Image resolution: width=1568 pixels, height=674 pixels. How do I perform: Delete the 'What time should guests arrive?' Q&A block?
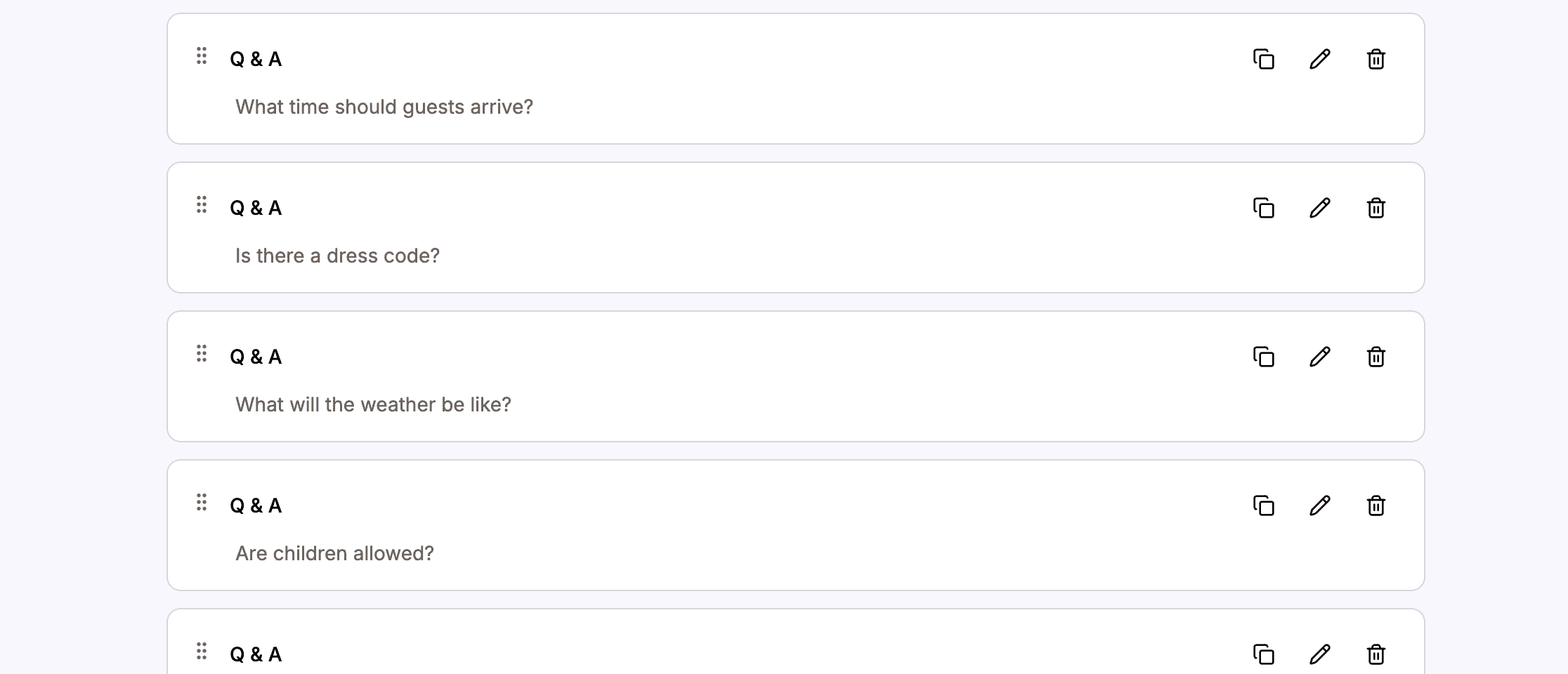pyautogui.click(x=1376, y=59)
